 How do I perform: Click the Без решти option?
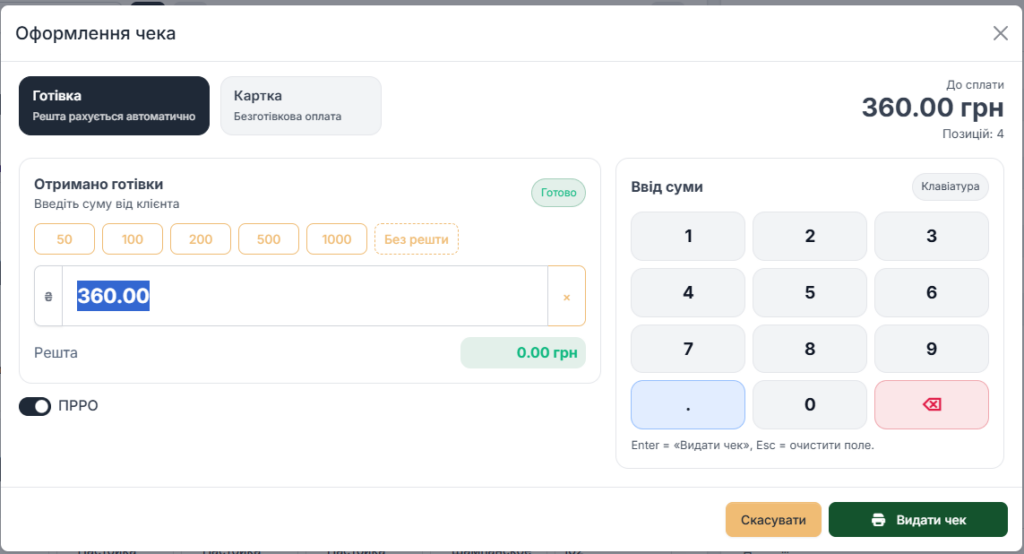416,239
